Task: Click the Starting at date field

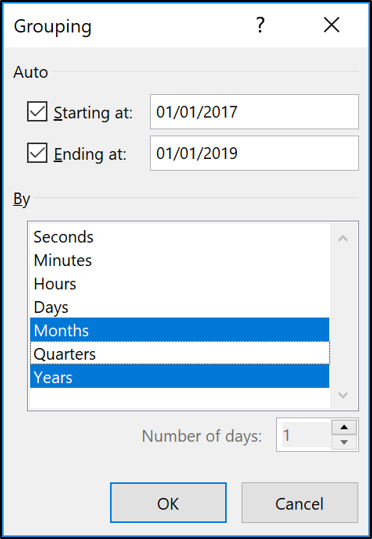Action: (x=254, y=112)
